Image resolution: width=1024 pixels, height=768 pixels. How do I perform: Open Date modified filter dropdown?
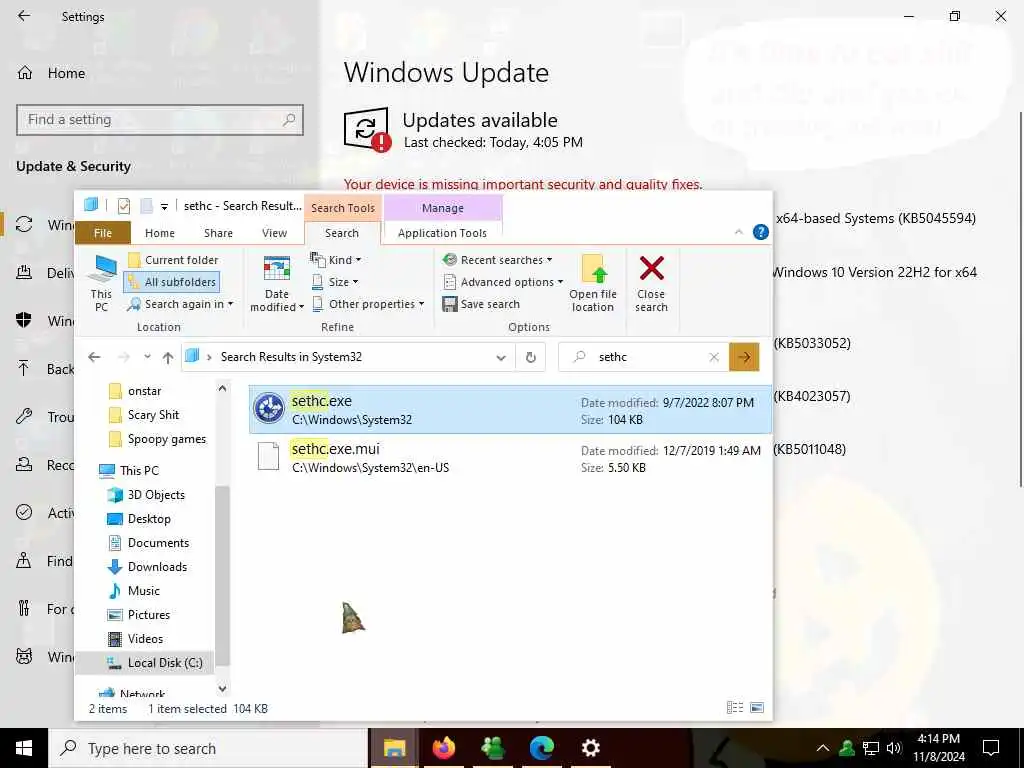tap(276, 283)
